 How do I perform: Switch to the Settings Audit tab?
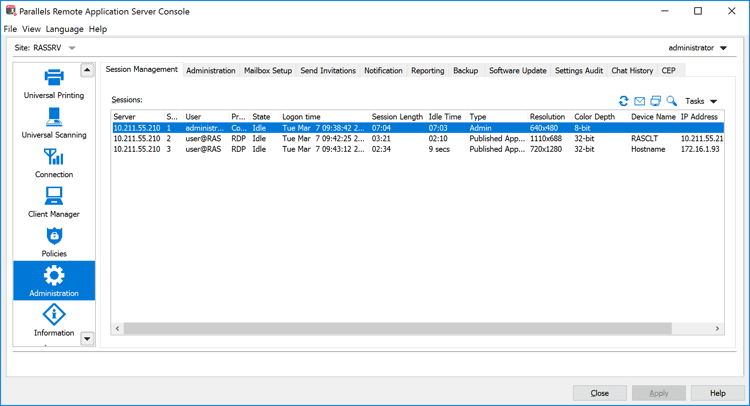click(x=579, y=70)
